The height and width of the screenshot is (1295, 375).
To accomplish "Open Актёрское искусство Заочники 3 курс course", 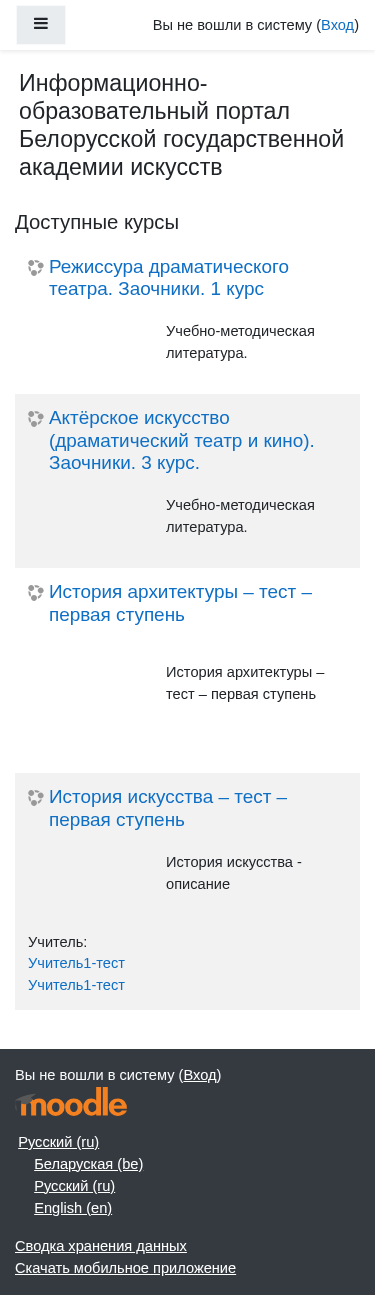I will click(181, 440).
